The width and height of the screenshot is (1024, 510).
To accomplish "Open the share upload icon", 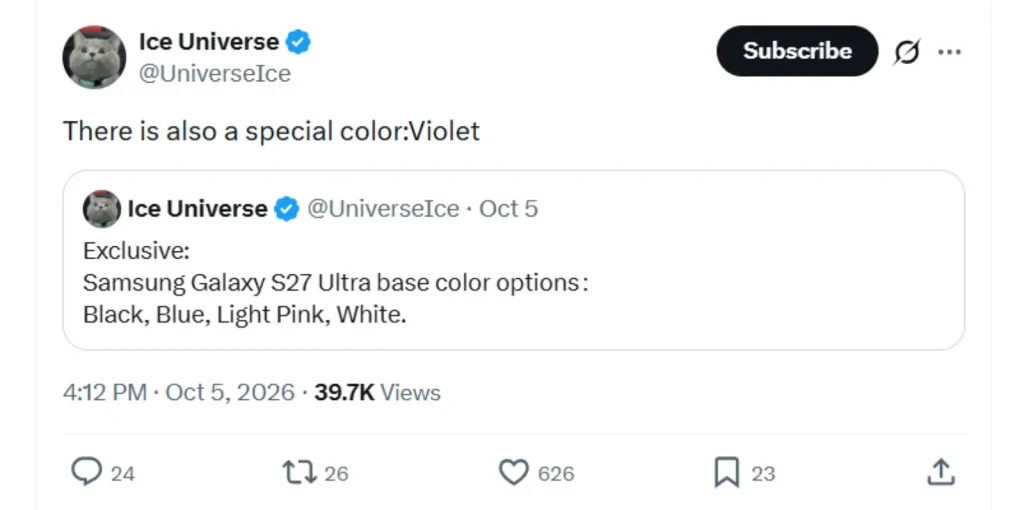I will (x=941, y=472).
